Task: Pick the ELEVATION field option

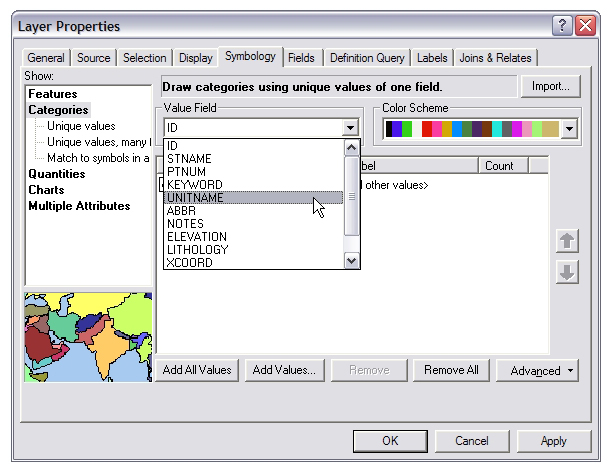Action: (x=197, y=237)
